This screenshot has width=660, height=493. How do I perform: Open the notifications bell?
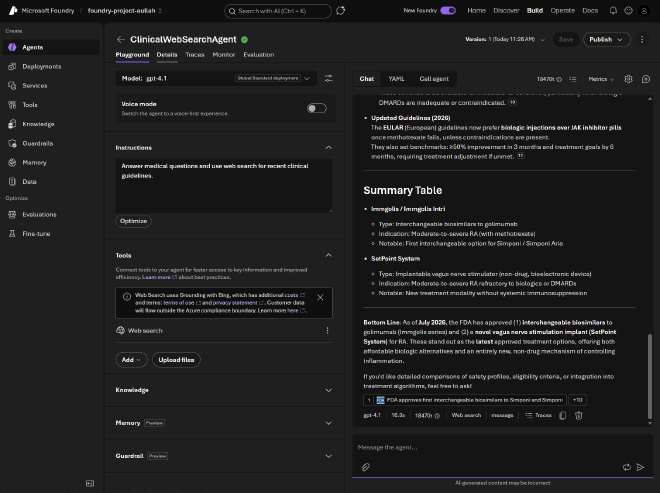click(x=613, y=11)
